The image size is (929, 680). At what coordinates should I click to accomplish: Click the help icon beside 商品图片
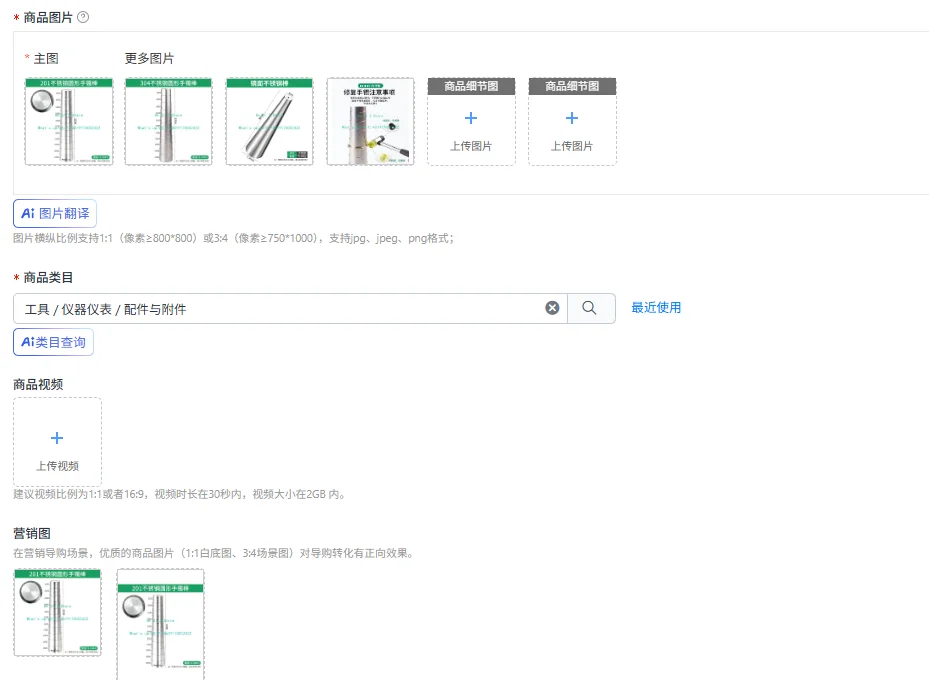point(83,17)
